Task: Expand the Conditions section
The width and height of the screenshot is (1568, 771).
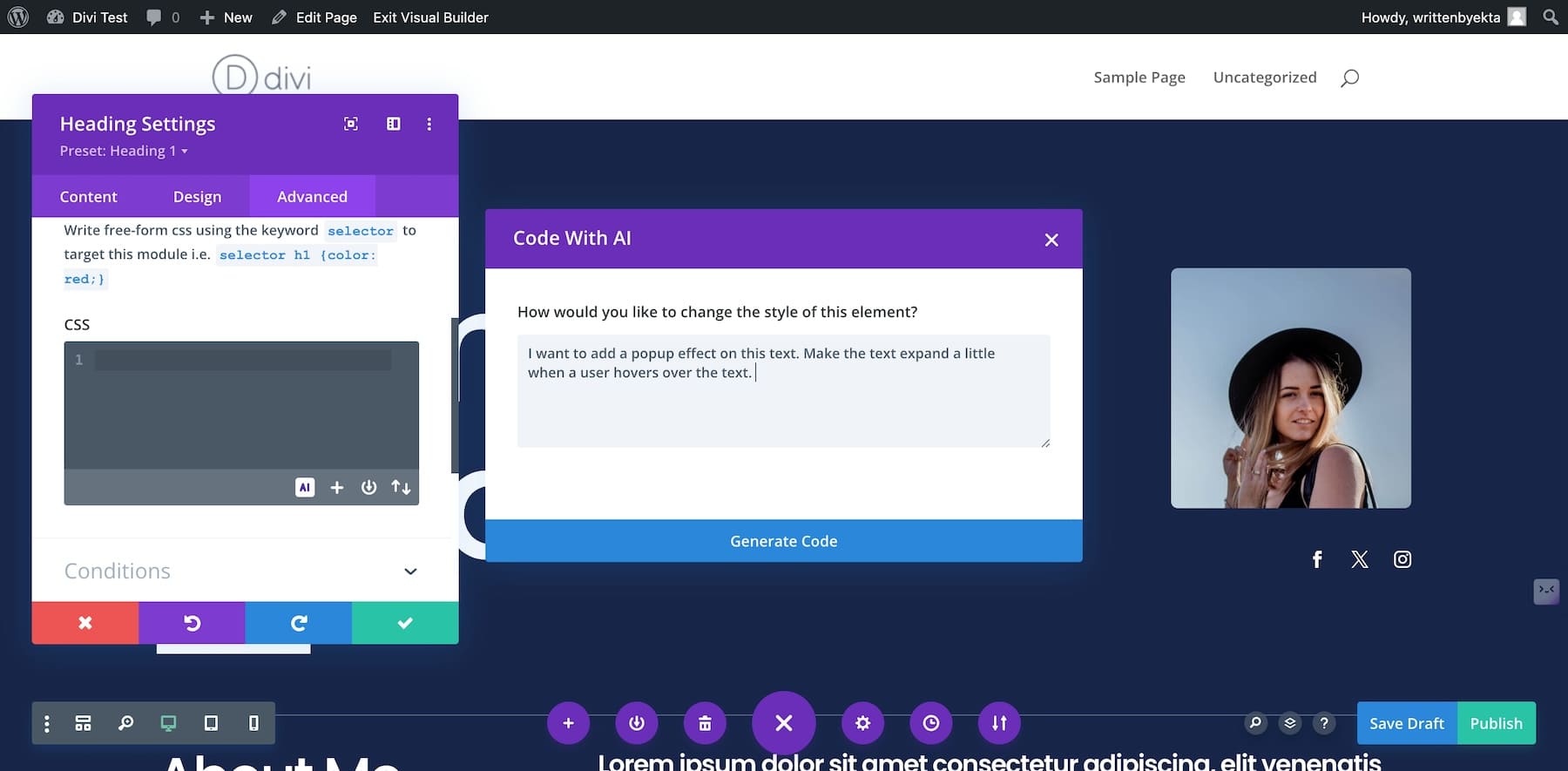Action: click(x=241, y=571)
